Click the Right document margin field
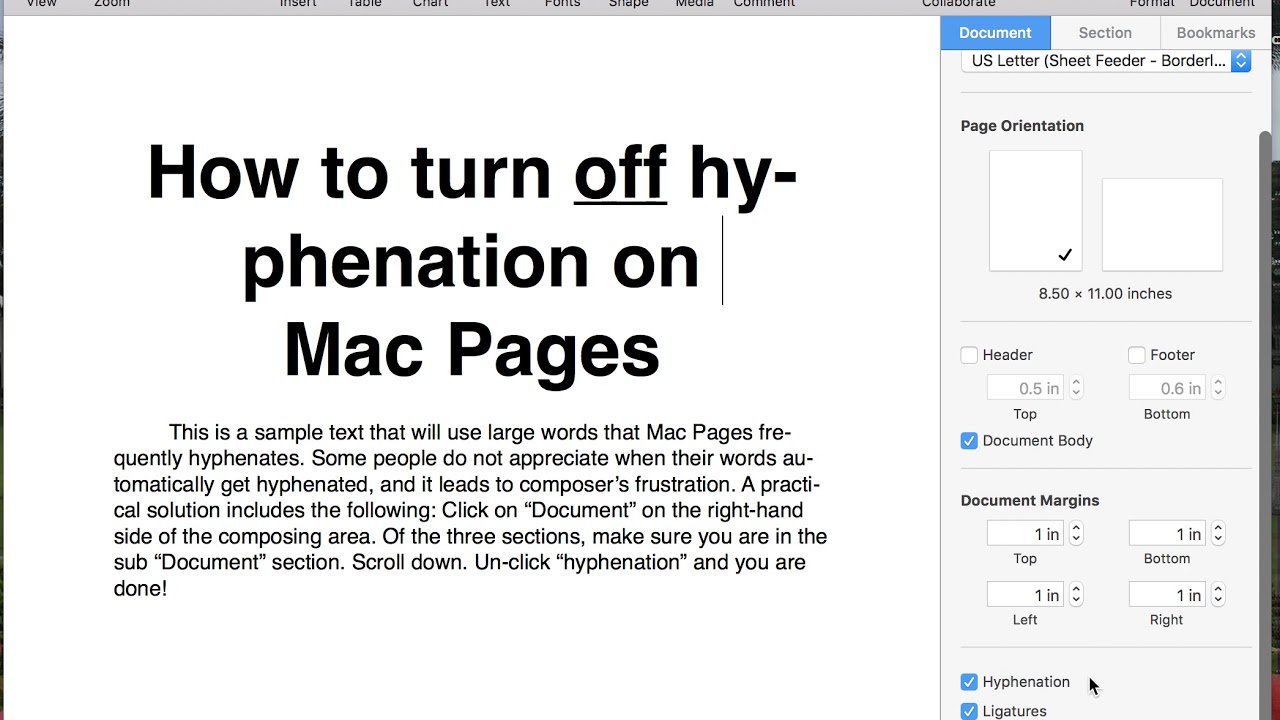The image size is (1280, 720). click(x=1167, y=595)
